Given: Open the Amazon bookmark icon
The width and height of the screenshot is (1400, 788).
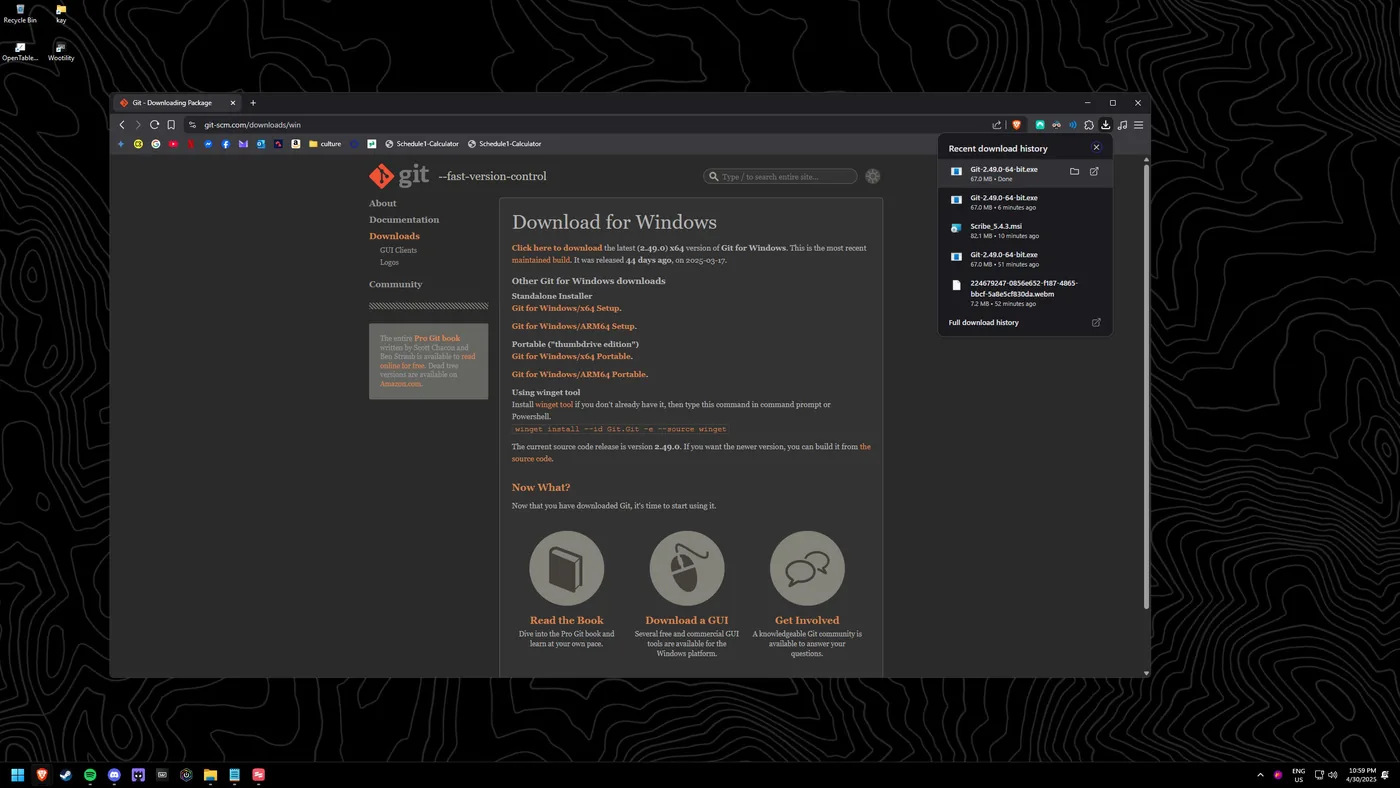Looking at the screenshot, I should tap(296, 144).
